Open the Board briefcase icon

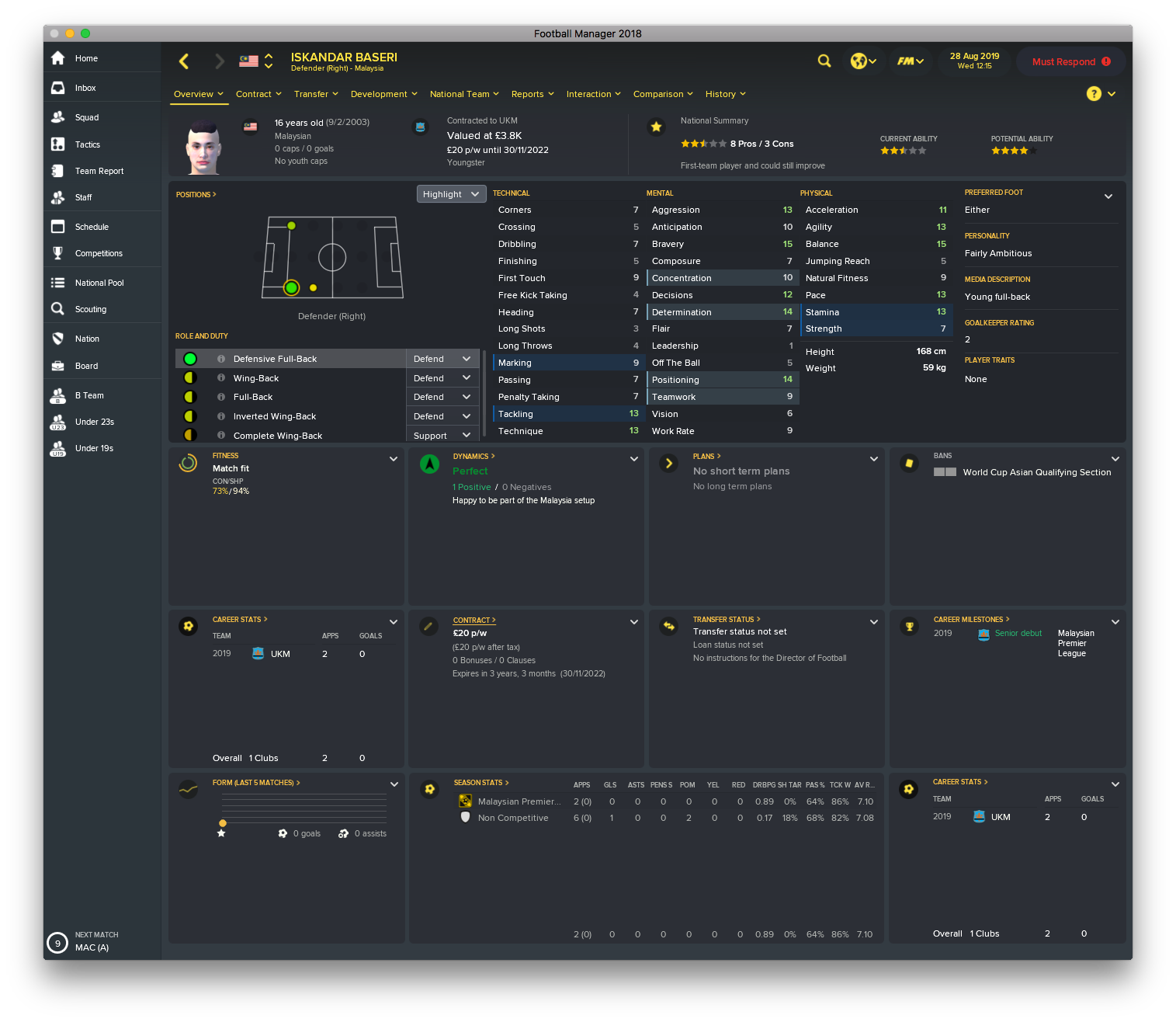pos(57,366)
